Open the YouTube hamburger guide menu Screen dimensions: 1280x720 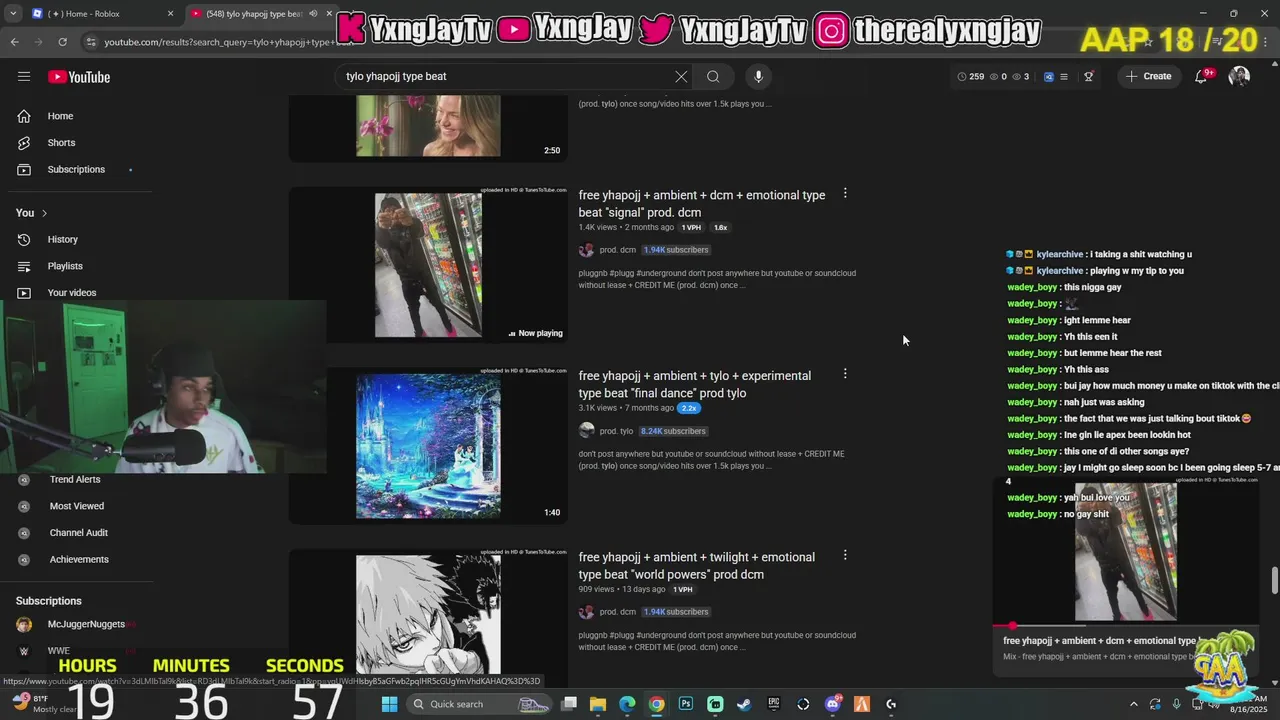point(24,77)
